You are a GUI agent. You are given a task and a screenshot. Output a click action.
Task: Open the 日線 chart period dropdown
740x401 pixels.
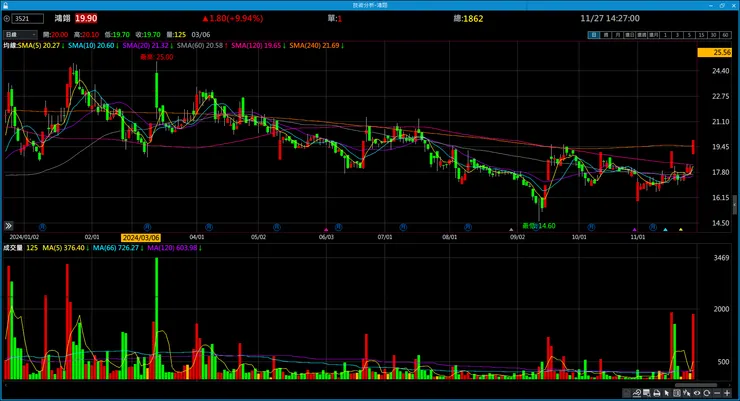tap(20, 34)
